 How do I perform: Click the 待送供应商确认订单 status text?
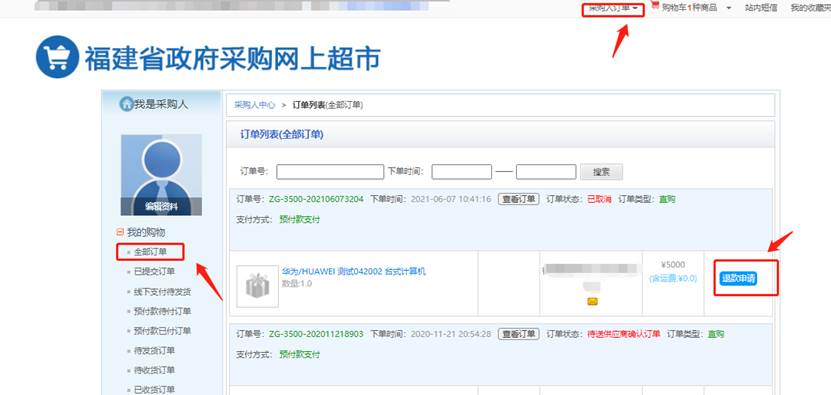624,334
